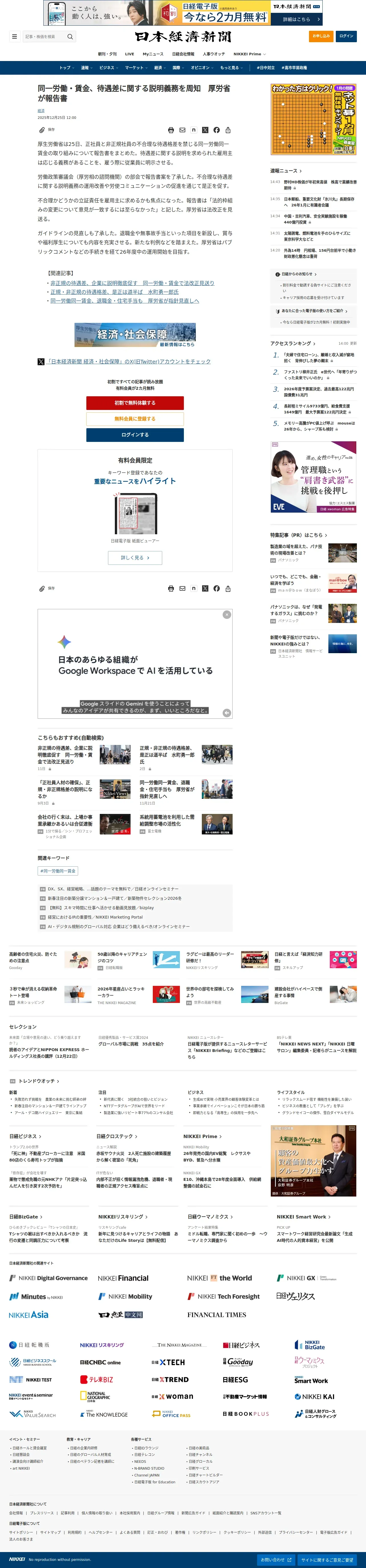Screen dimensions: 366x1568
Task: Share to X icon under the headline
Action: coord(205,130)
